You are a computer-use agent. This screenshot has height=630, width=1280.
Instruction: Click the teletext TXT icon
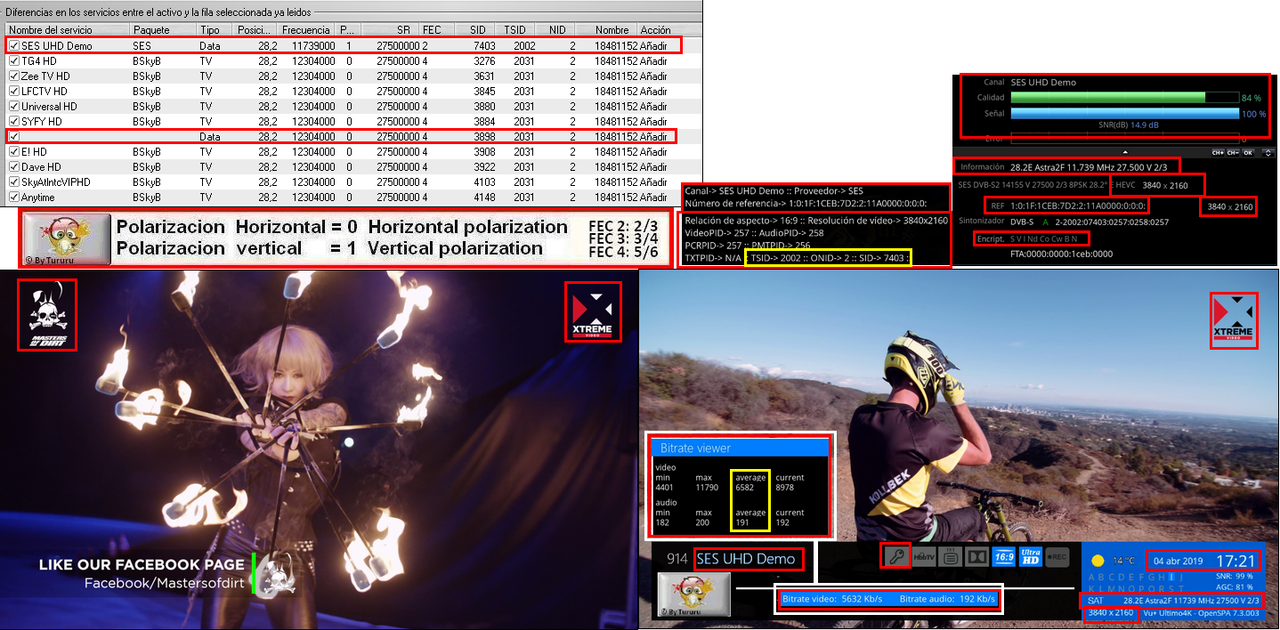pyautogui.click(x=950, y=555)
